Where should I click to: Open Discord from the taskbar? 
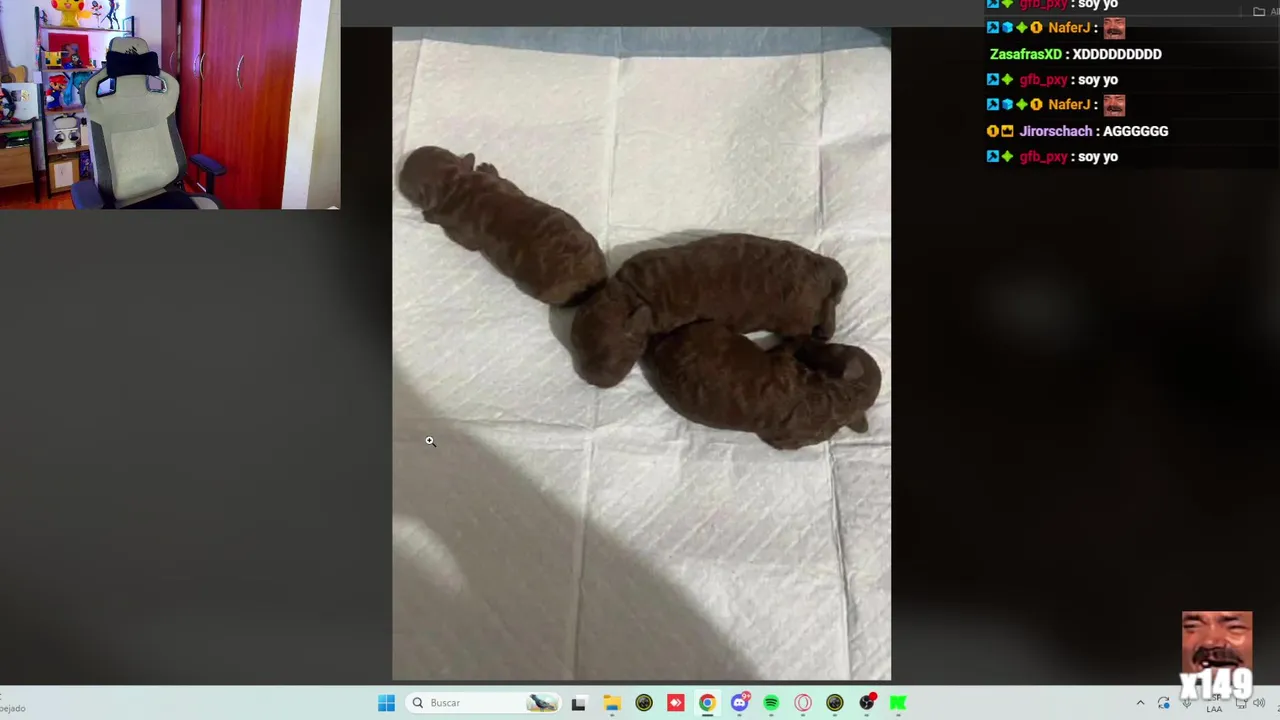tap(739, 703)
